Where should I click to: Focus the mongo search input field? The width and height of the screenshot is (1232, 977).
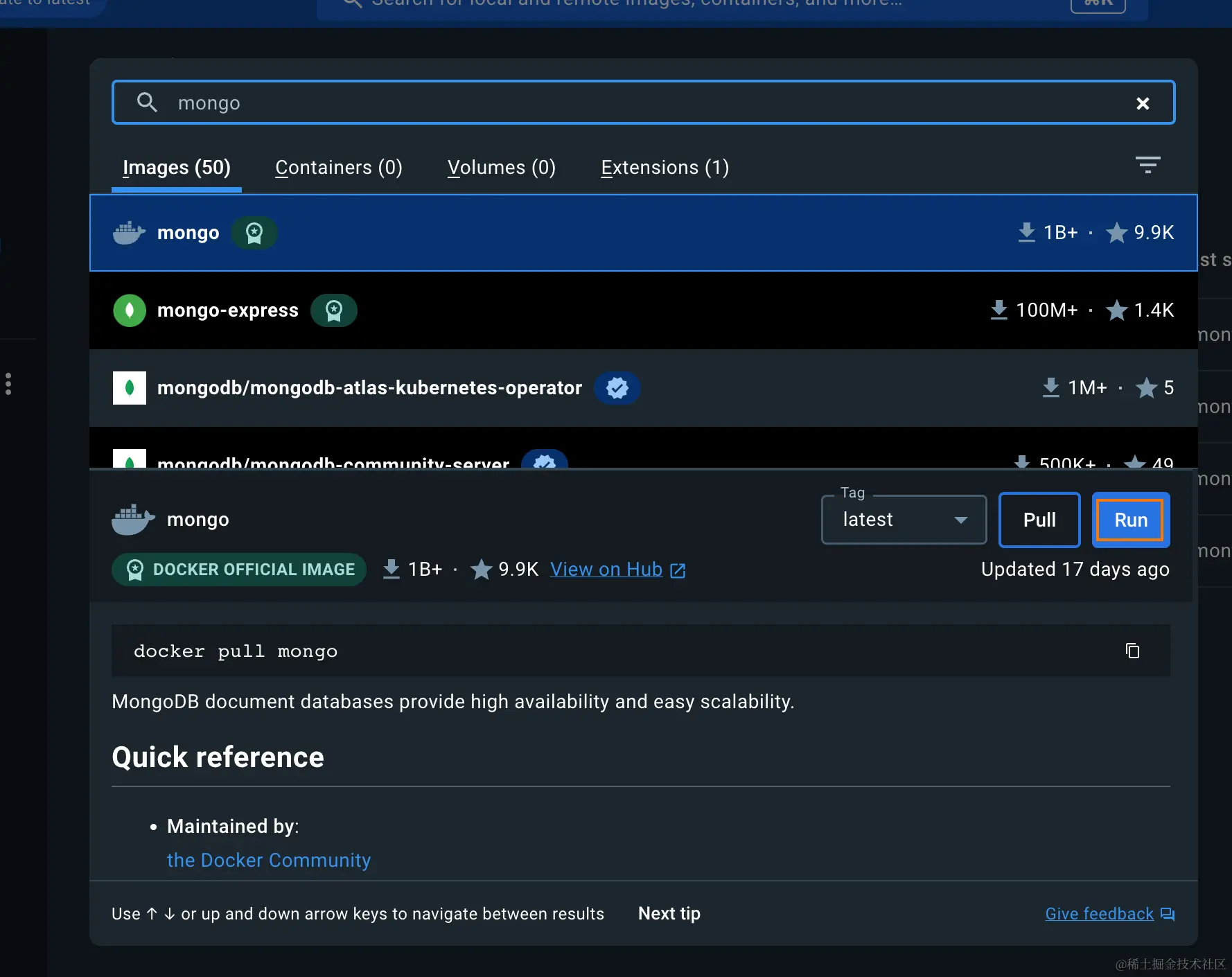coord(643,103)
